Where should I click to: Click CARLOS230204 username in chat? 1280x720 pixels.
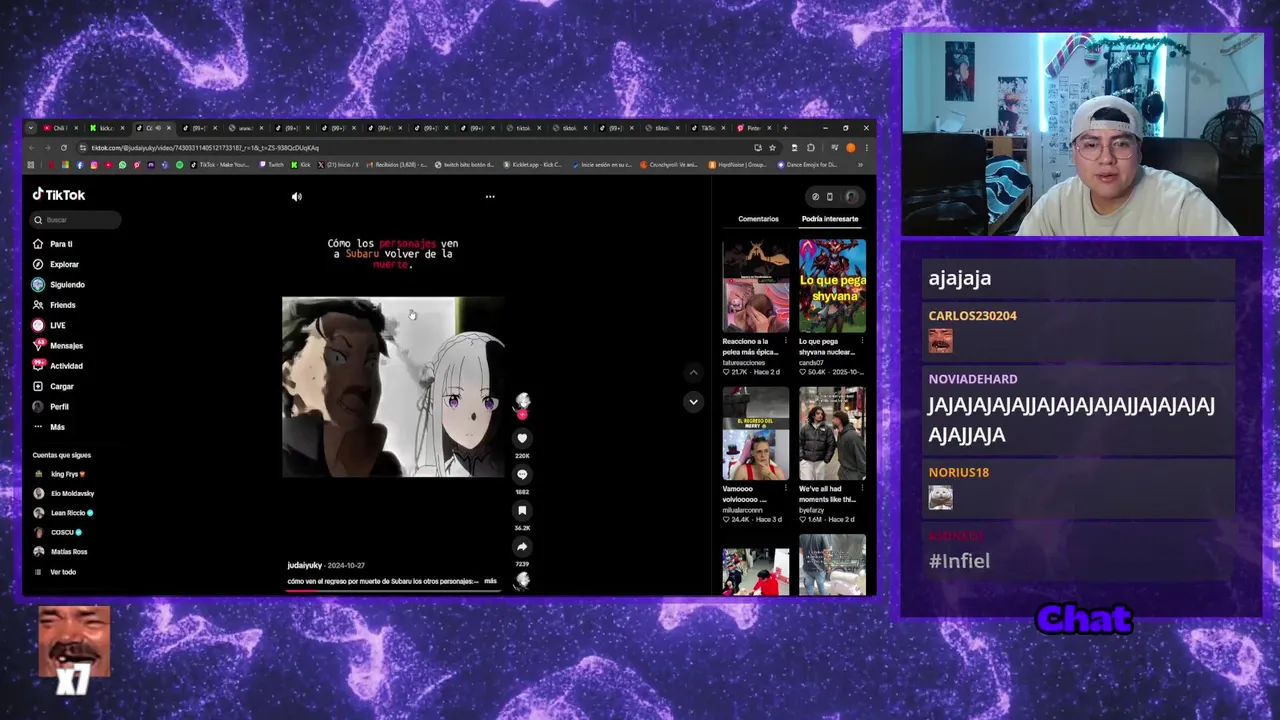pos(972,316)
